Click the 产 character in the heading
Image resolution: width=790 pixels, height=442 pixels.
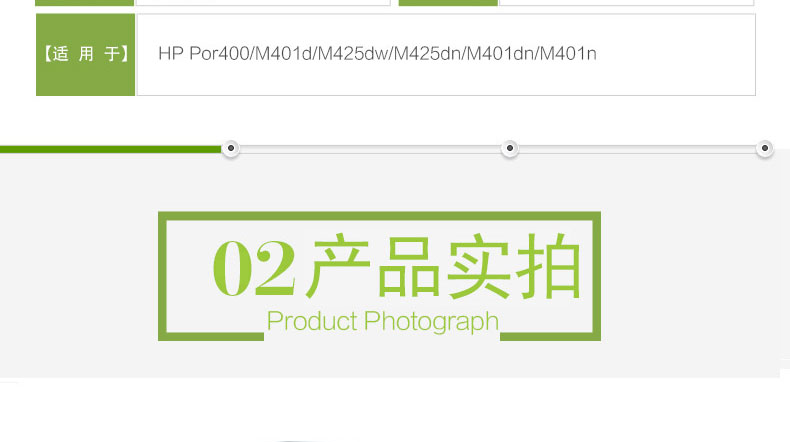338,265
